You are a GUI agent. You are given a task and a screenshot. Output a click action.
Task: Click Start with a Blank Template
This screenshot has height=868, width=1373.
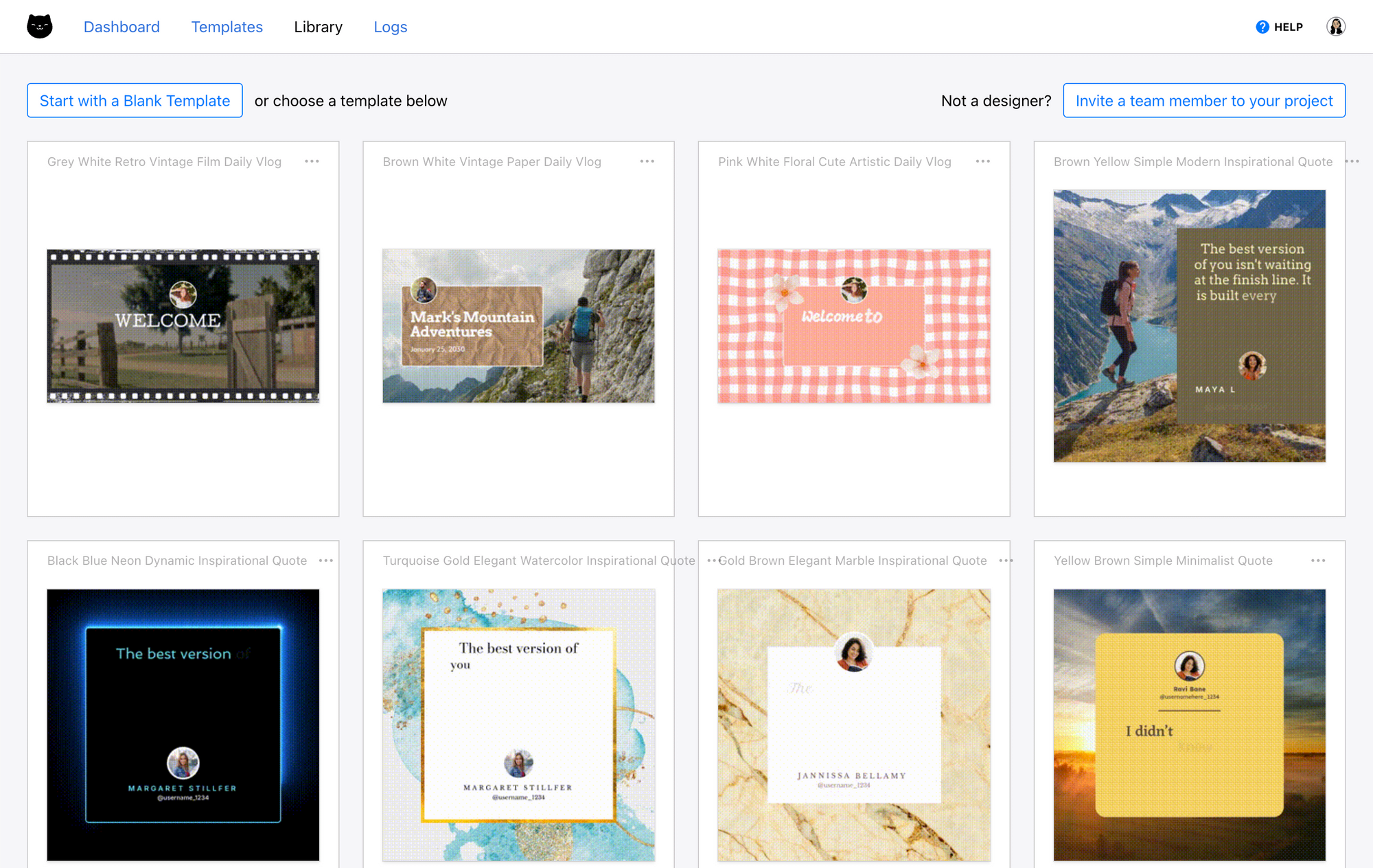tap(135, 100)
